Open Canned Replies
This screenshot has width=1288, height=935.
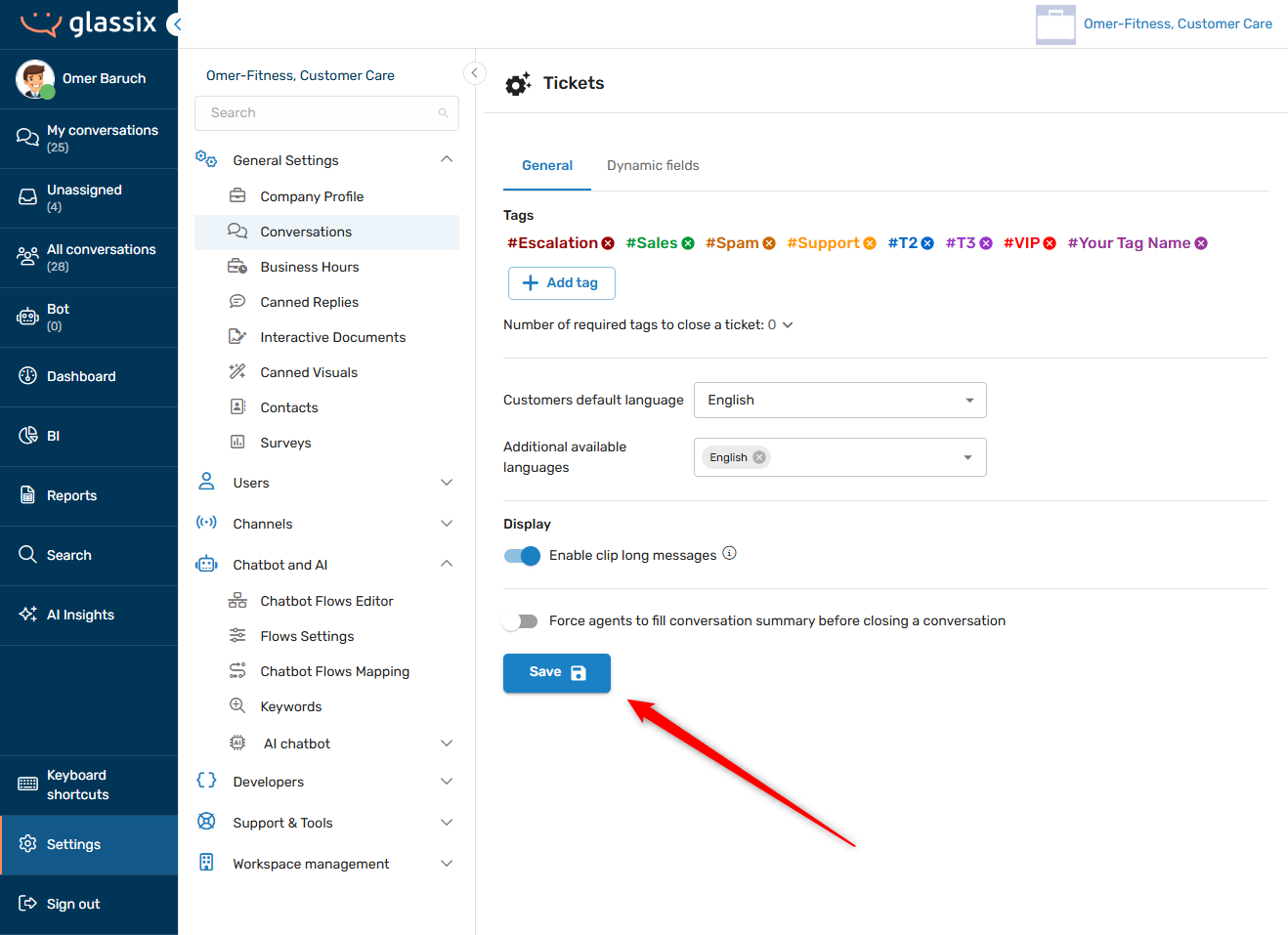[x=326, y=302]
